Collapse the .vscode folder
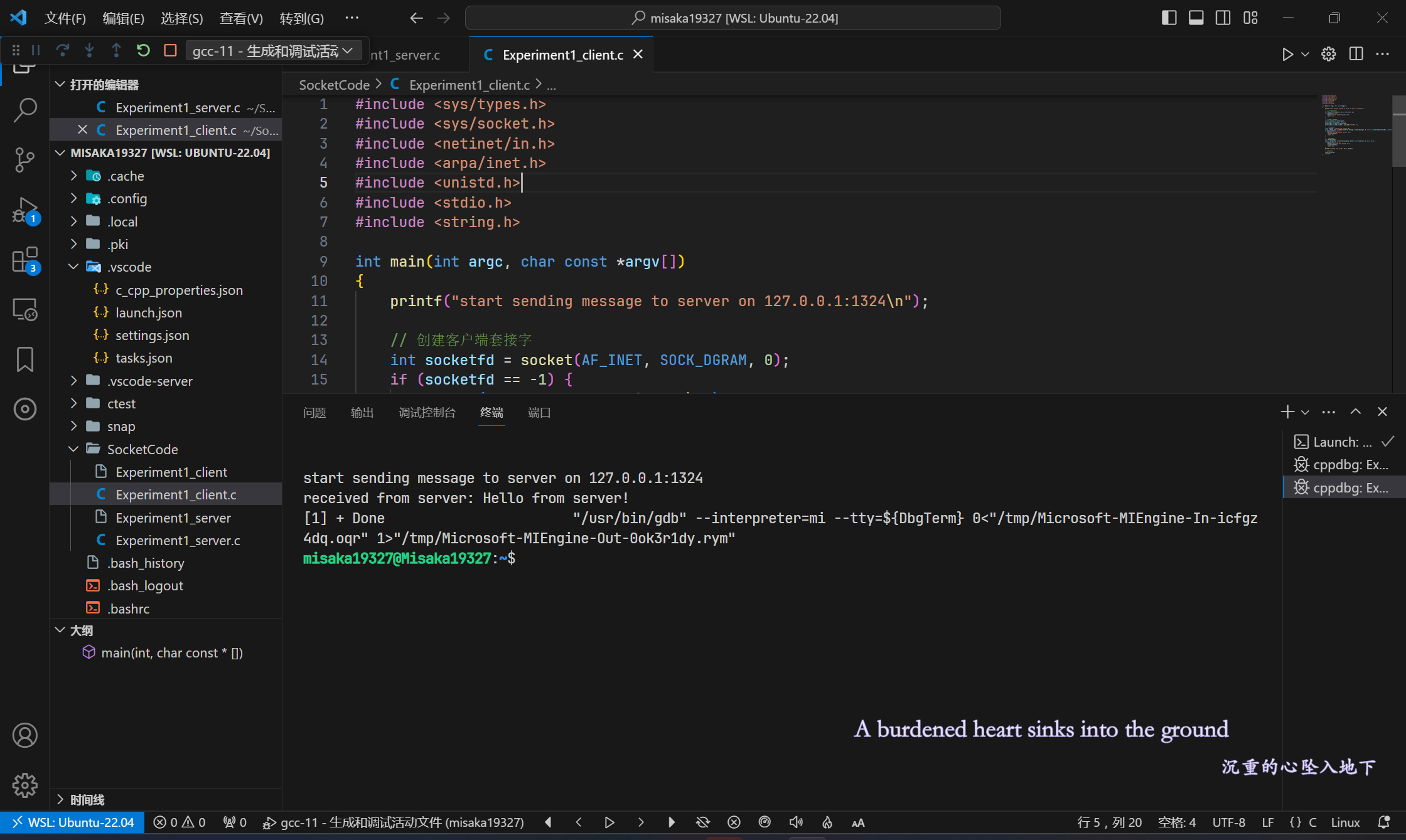The height and width of the screenshot is (840, 1406). click(x=166, y=267)
